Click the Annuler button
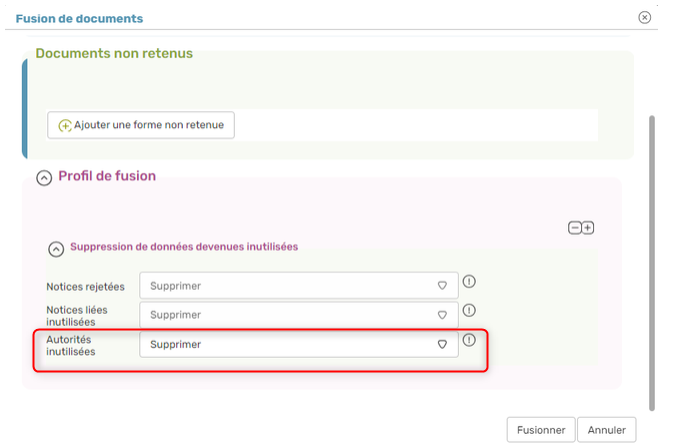The height and width of the screenshot is (443, 681). tap(607, 430)
